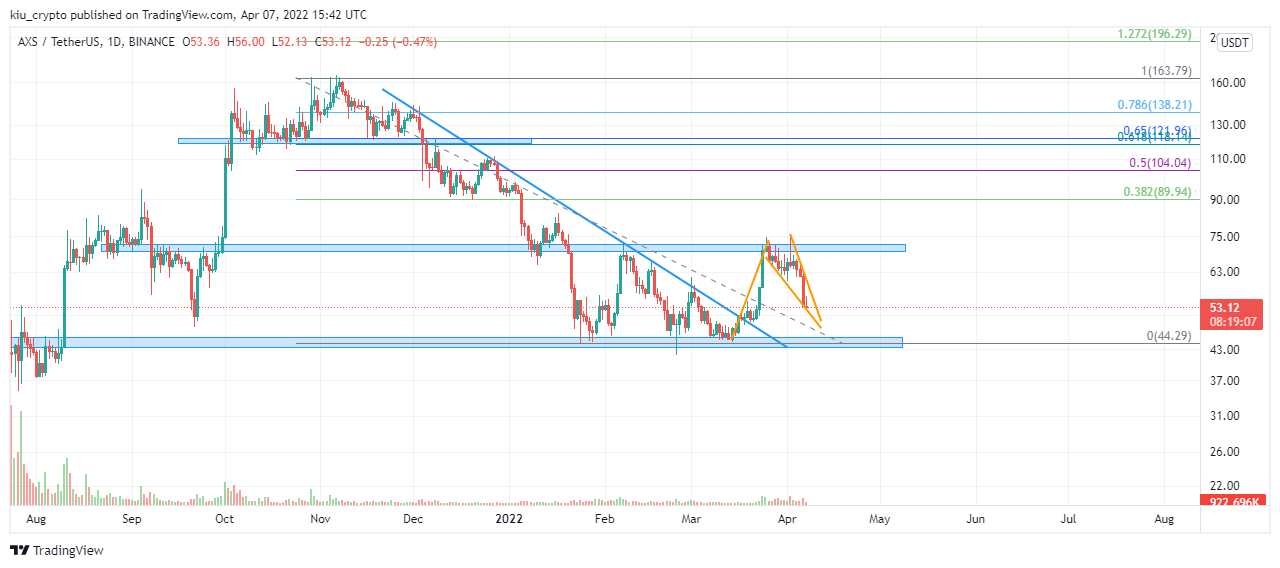
Task: Click Oct on the time axis
Action: point(224,520)
